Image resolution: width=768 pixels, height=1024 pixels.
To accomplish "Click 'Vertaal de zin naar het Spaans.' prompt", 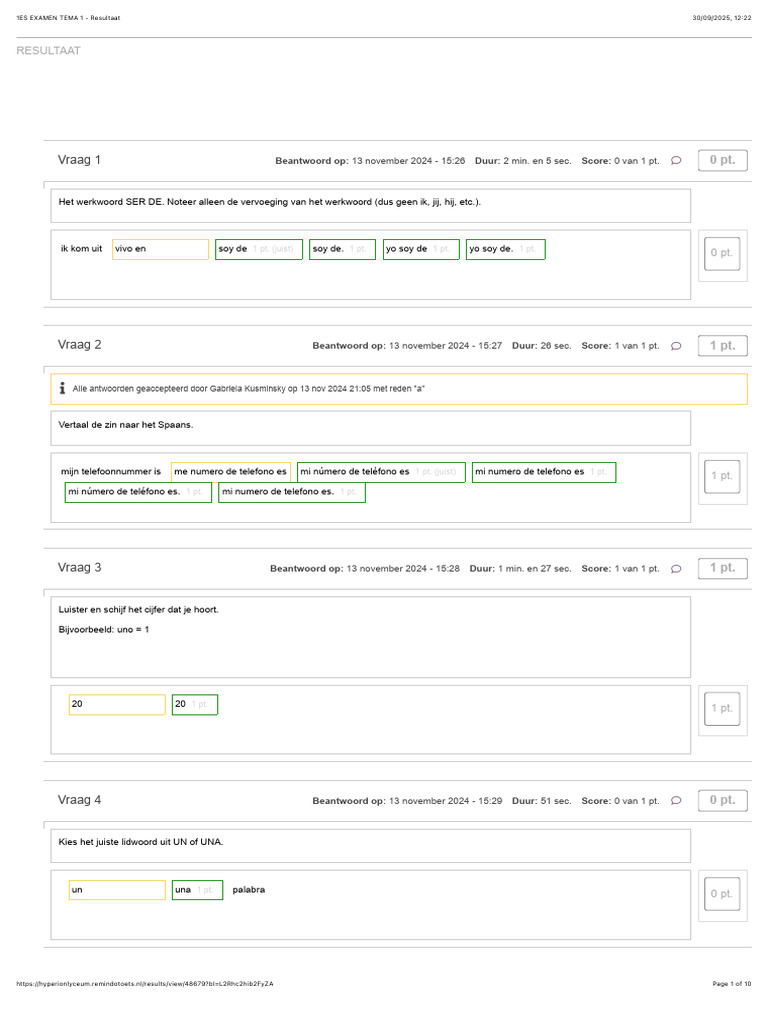I will (x=126, y=425).
